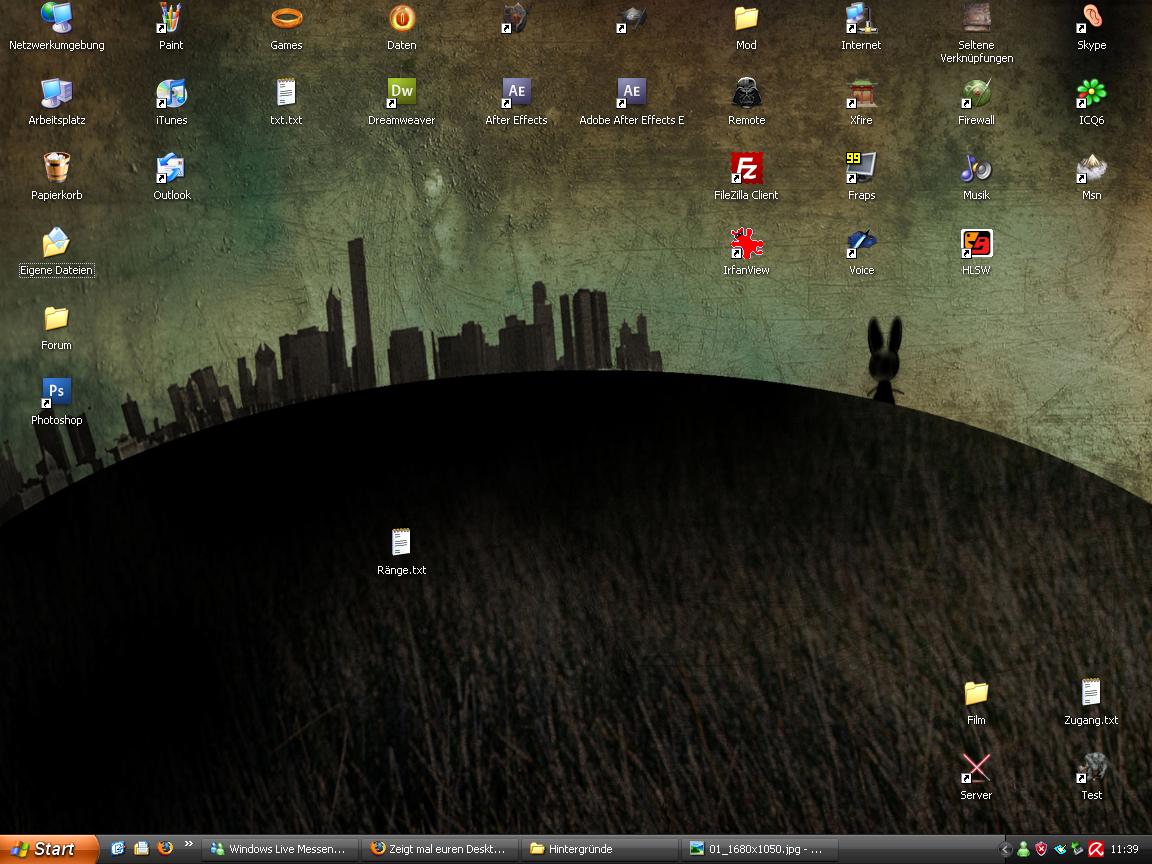Select the Fraps shortcut icon
This screenshot has width=1152, height=864.
[x=861, y=169]
